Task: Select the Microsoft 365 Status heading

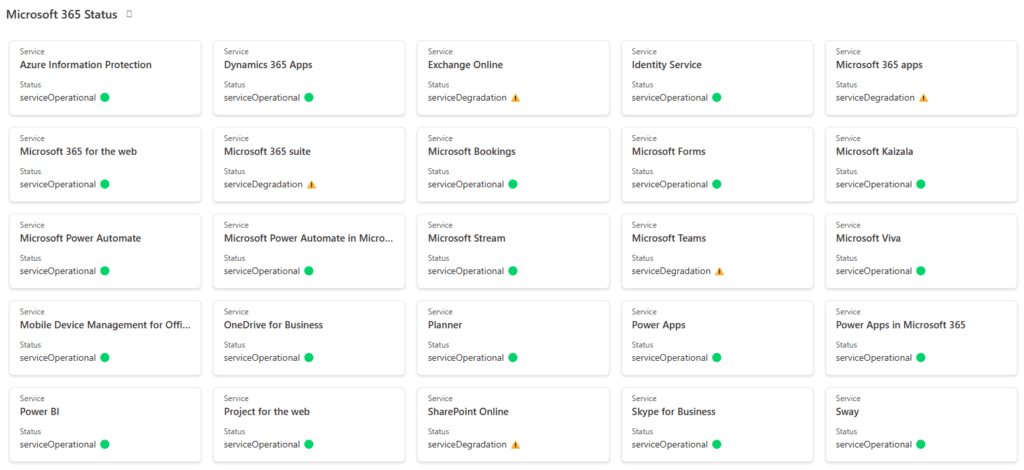Action: 61,14
